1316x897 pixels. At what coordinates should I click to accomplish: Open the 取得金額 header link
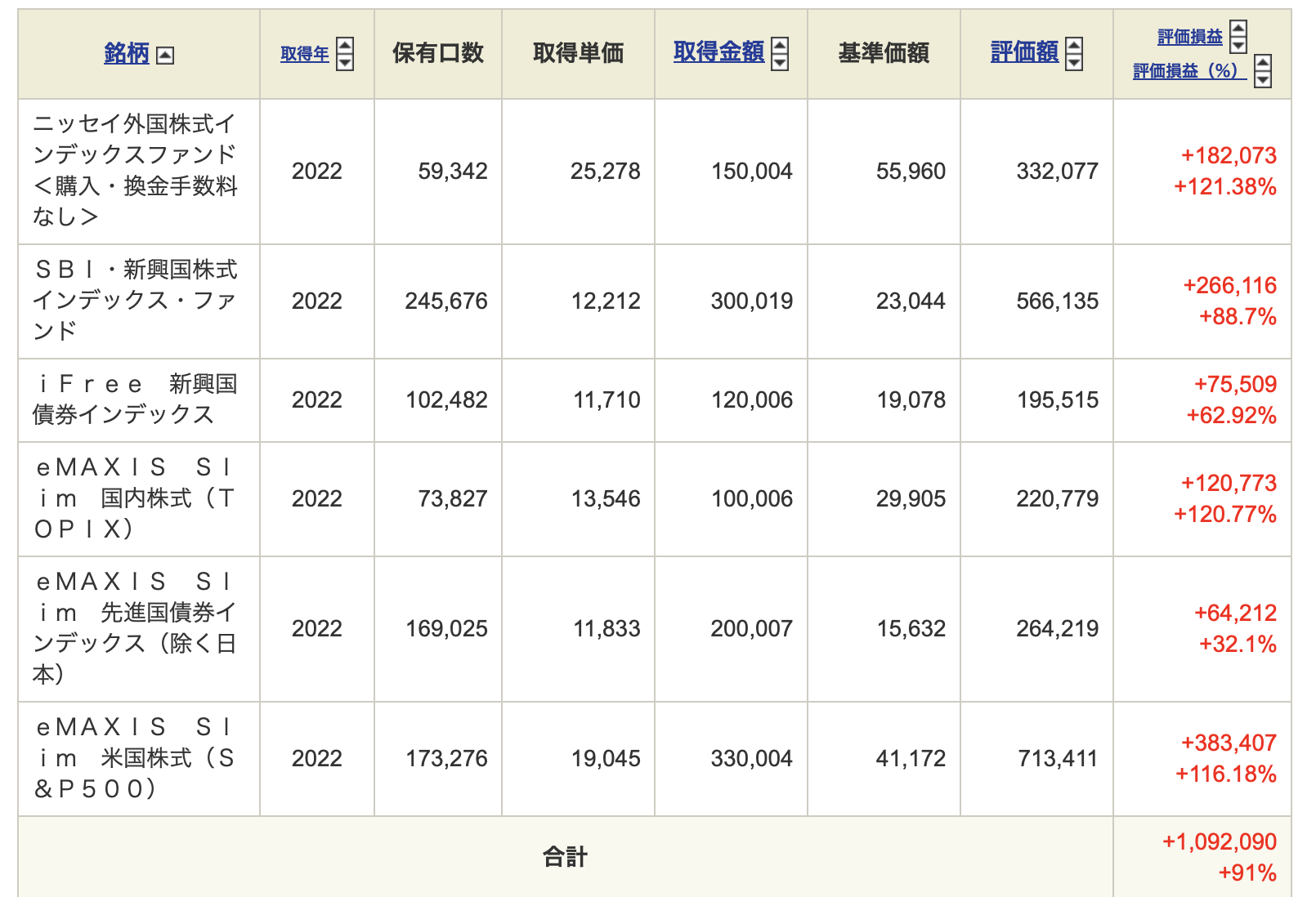718,52
